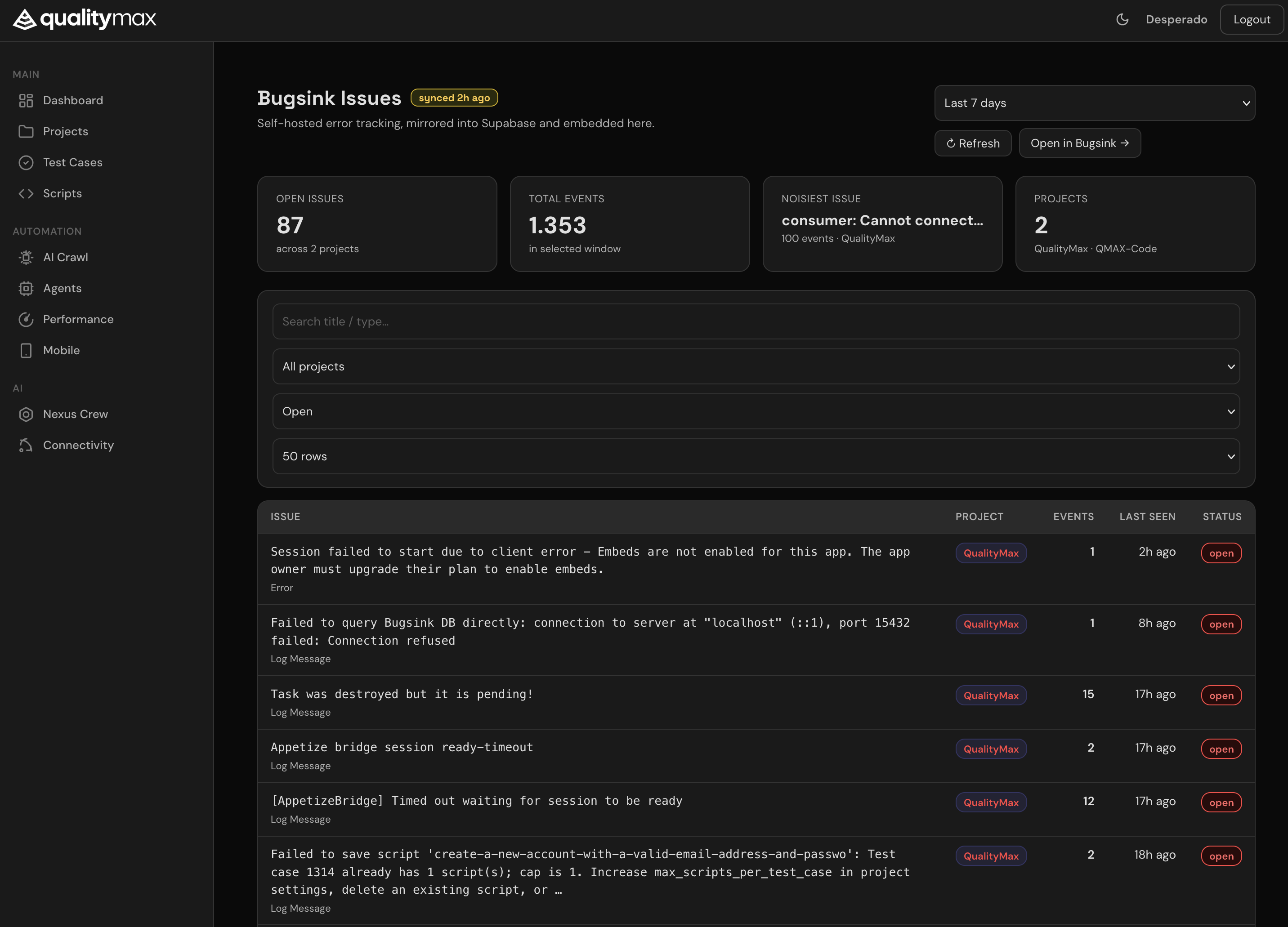Select the Scripts code brackets icon

[26, 193]
